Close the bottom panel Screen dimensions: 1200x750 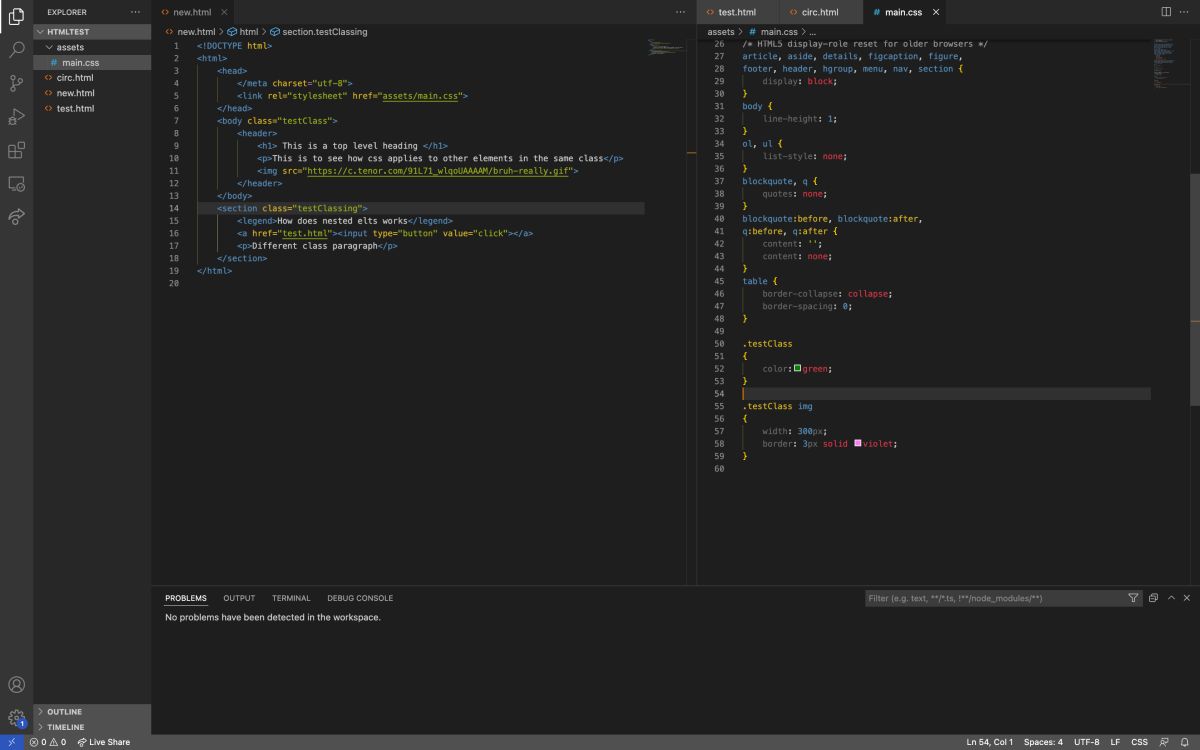point(1187,598)
